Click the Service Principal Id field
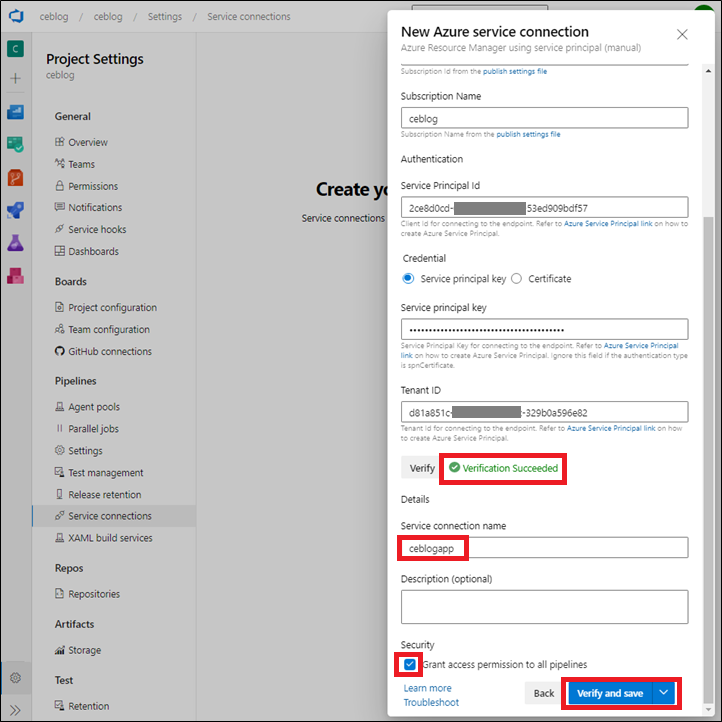722x722 pixels. 544,208
